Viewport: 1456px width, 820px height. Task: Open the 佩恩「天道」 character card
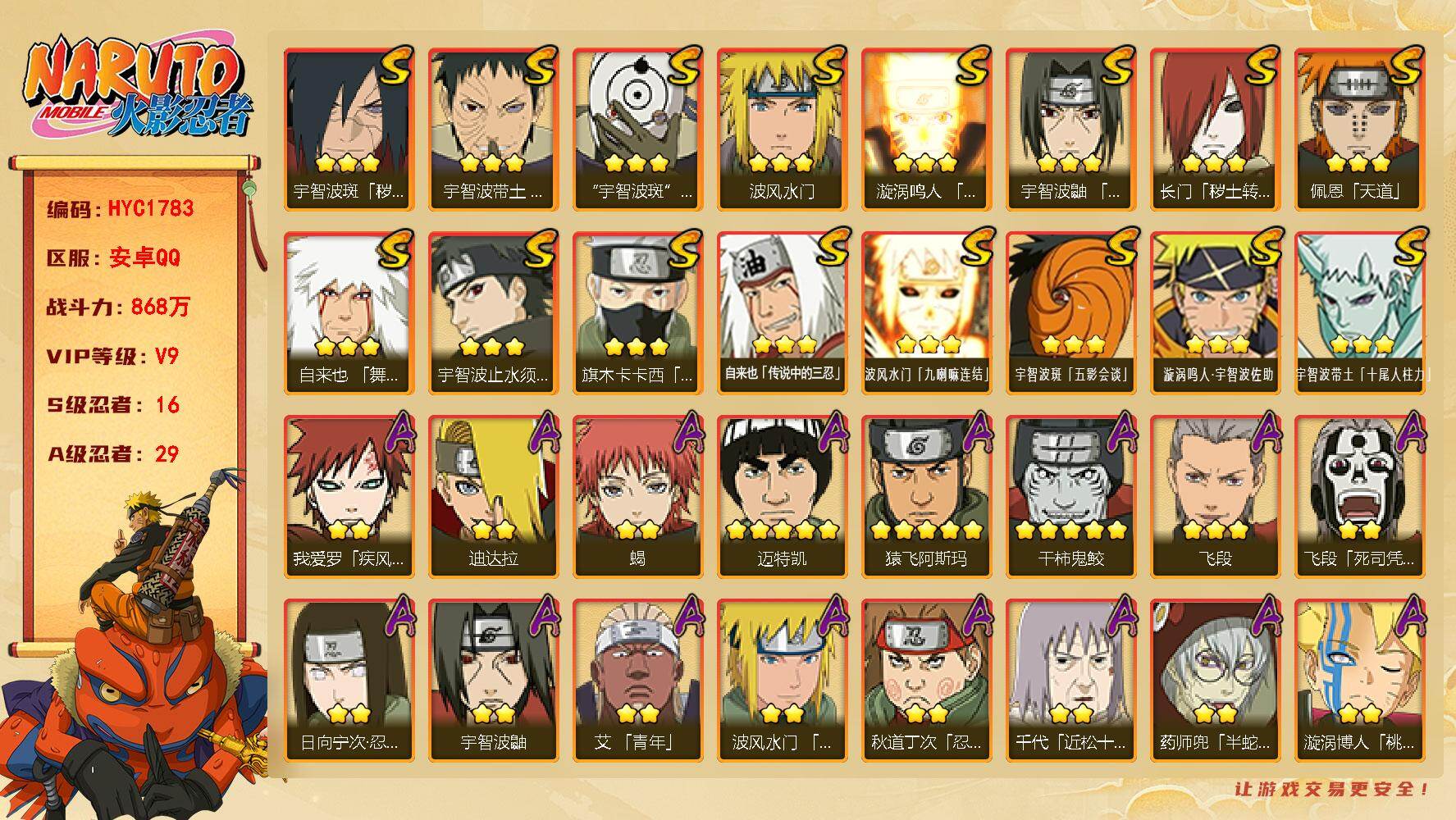point(1359,130)
